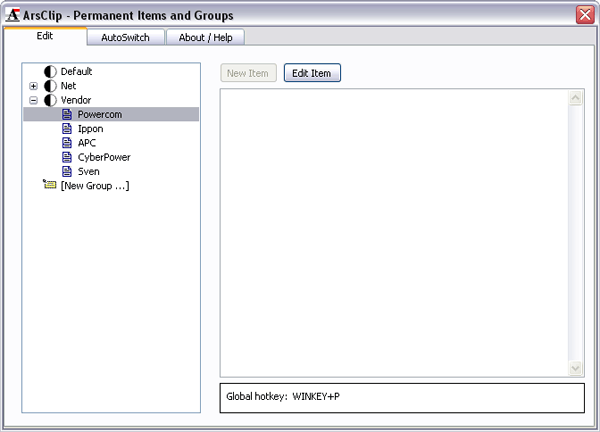
Task: Click the Powercom item document icon
Action: pyautogui.click(x=67, y=114)
